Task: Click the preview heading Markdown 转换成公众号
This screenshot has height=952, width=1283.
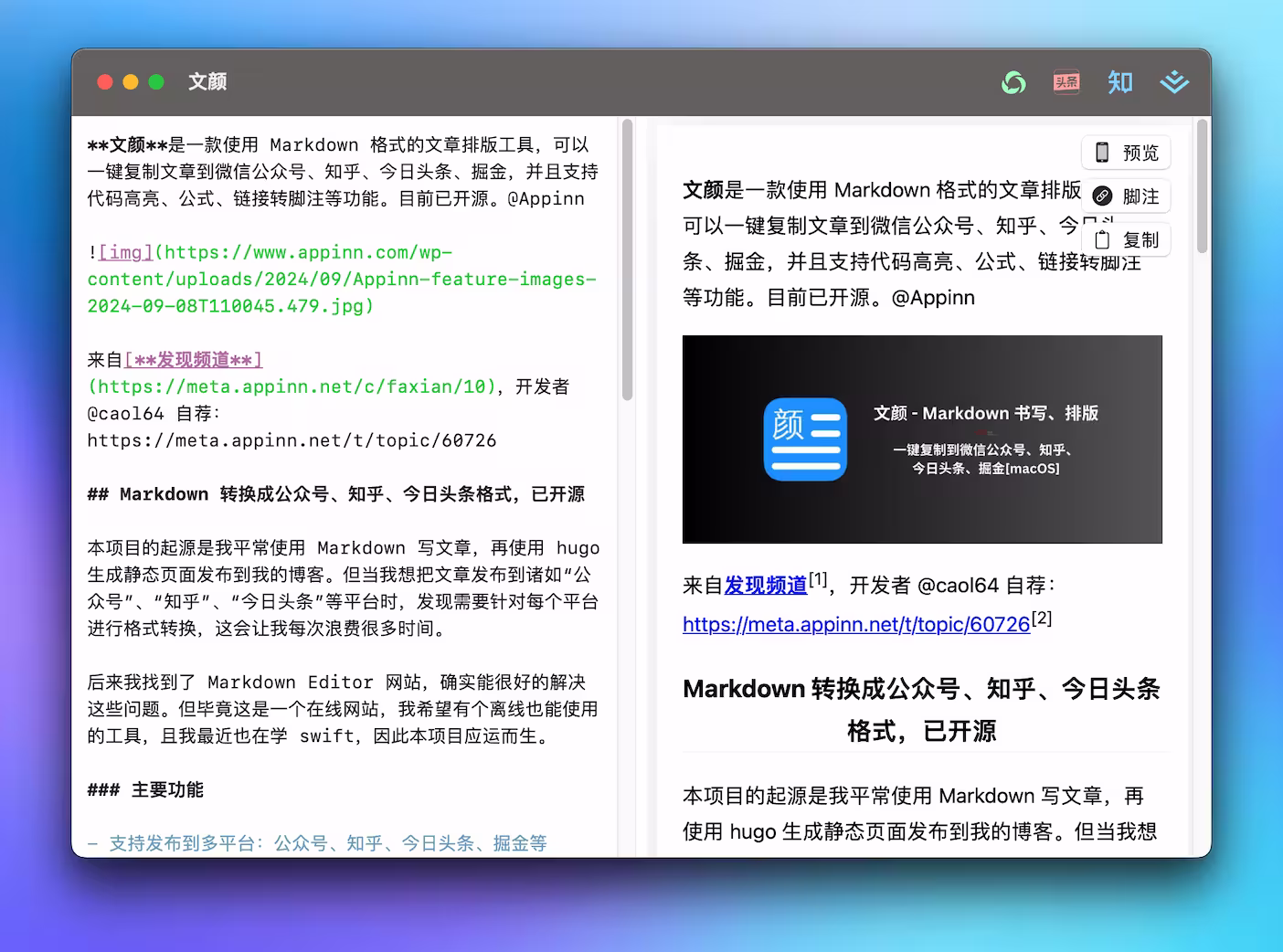Action: tap(922, 710)
